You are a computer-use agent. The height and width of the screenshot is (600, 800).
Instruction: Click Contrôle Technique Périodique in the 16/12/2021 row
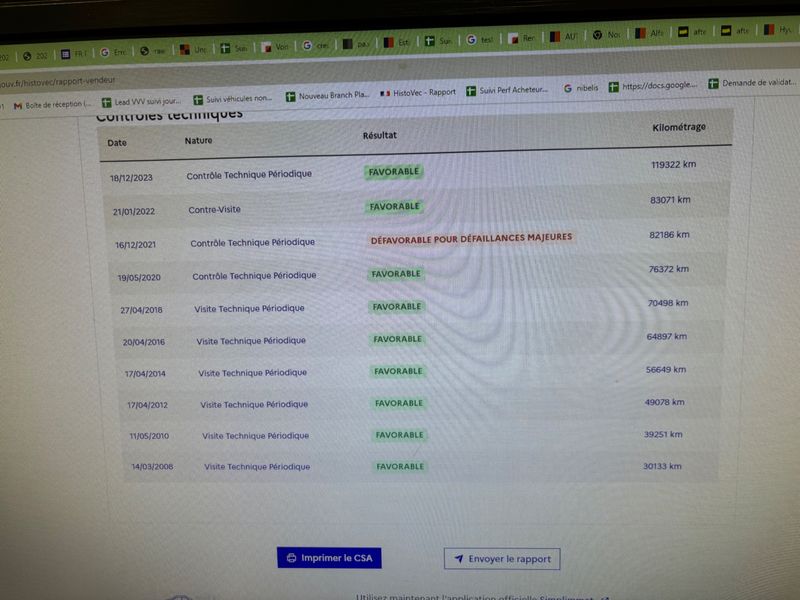point(253,242)
